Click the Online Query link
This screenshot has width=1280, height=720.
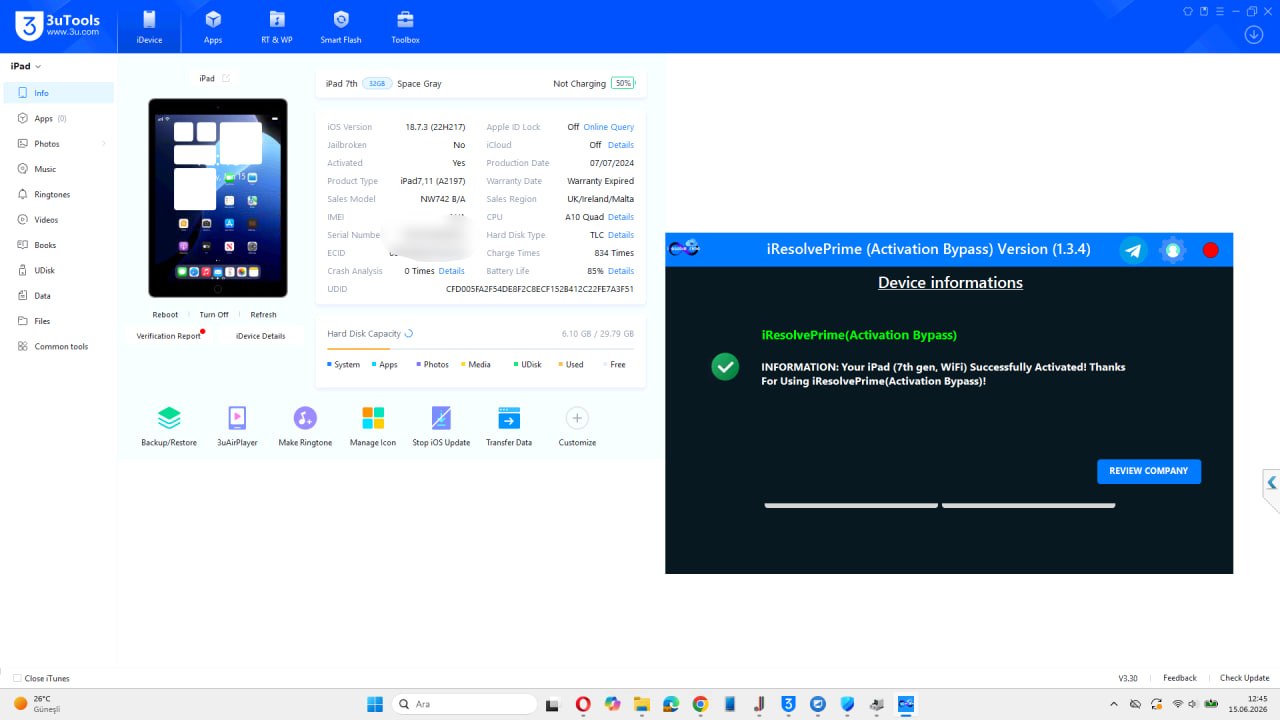(x=609, y=127)
